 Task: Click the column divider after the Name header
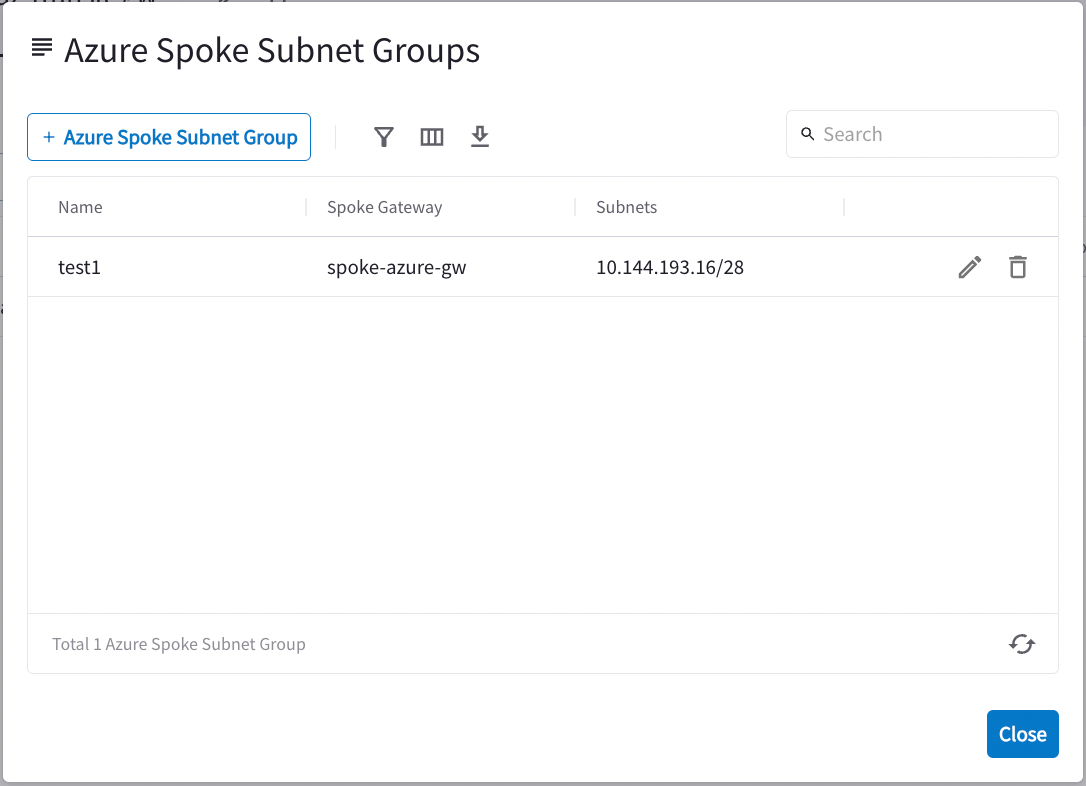click(x=306, y=207)
